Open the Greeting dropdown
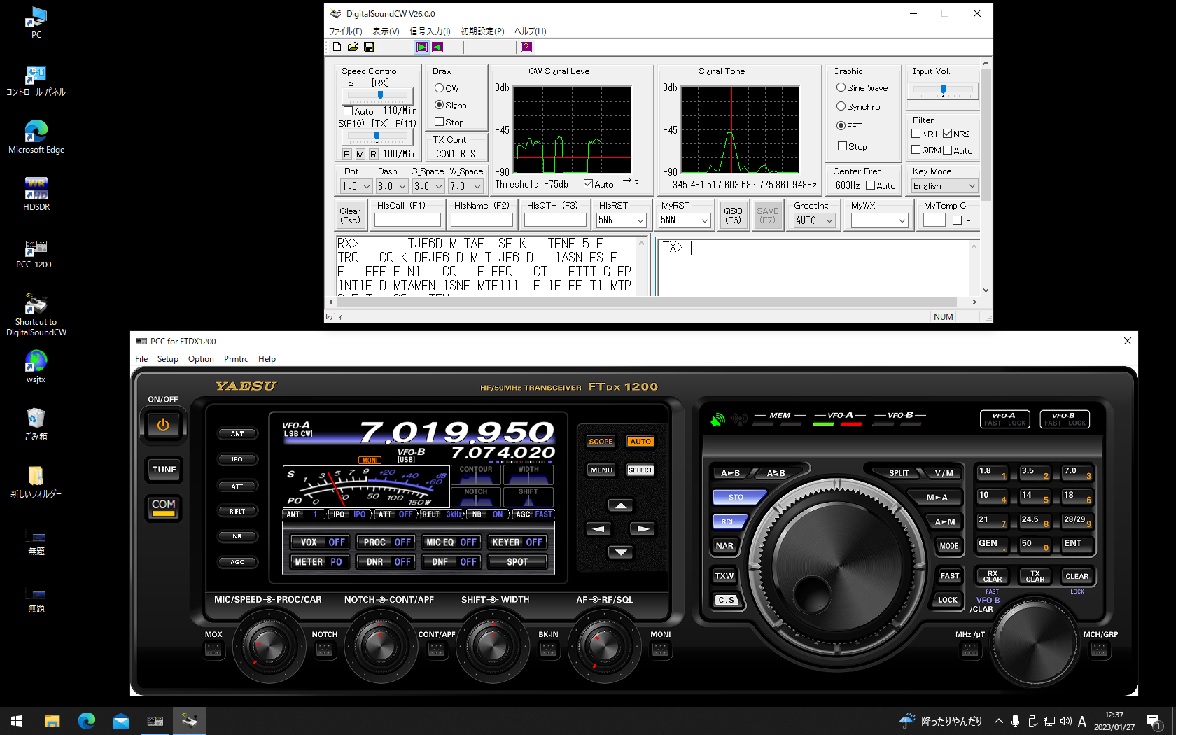 (814, 220)
